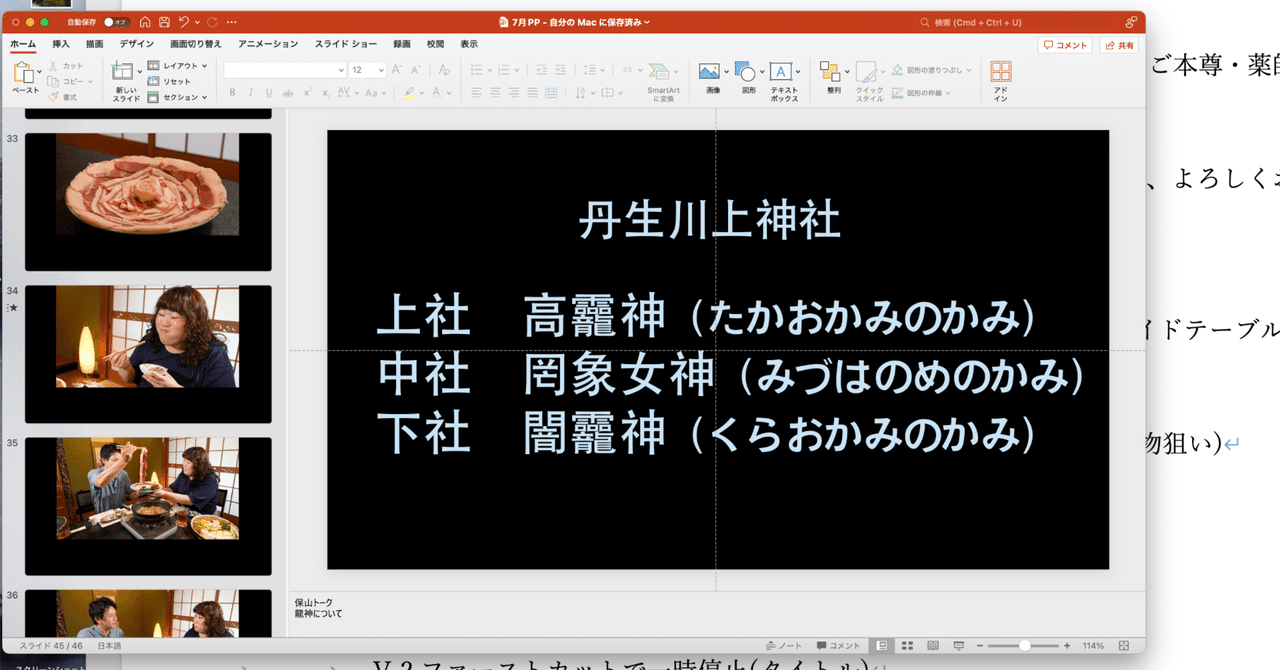Click the numbered list icon

coord(505,69)
